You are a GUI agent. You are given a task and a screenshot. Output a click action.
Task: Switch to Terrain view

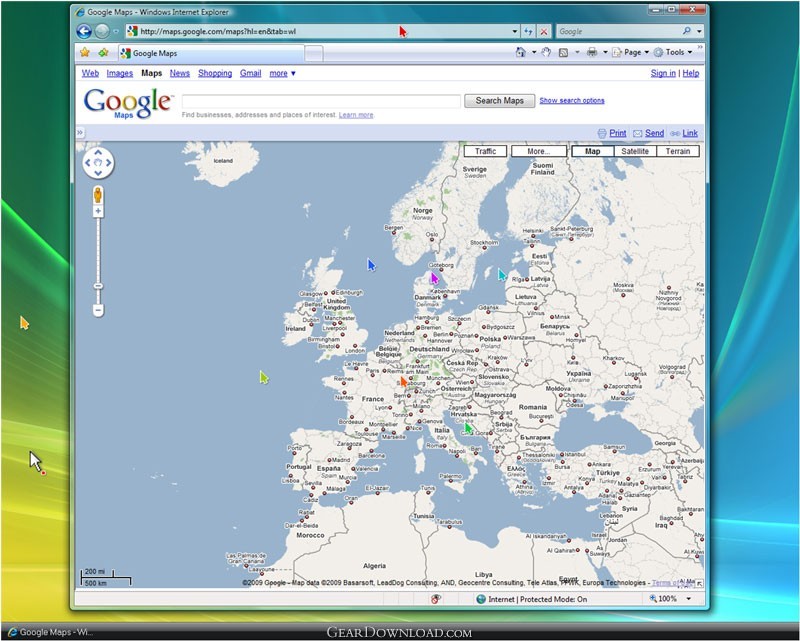click(678, 151)
